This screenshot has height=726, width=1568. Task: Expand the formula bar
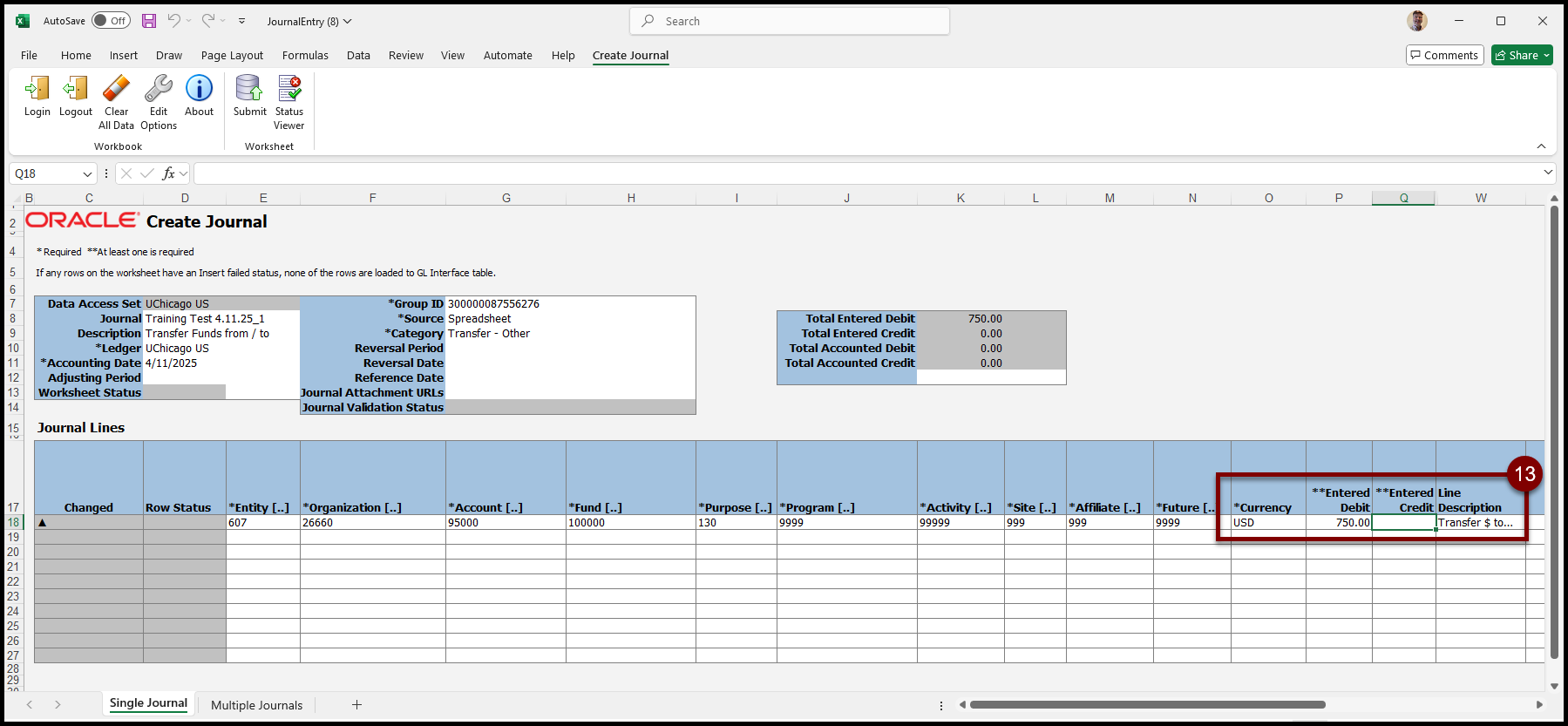pos(1548,173)
